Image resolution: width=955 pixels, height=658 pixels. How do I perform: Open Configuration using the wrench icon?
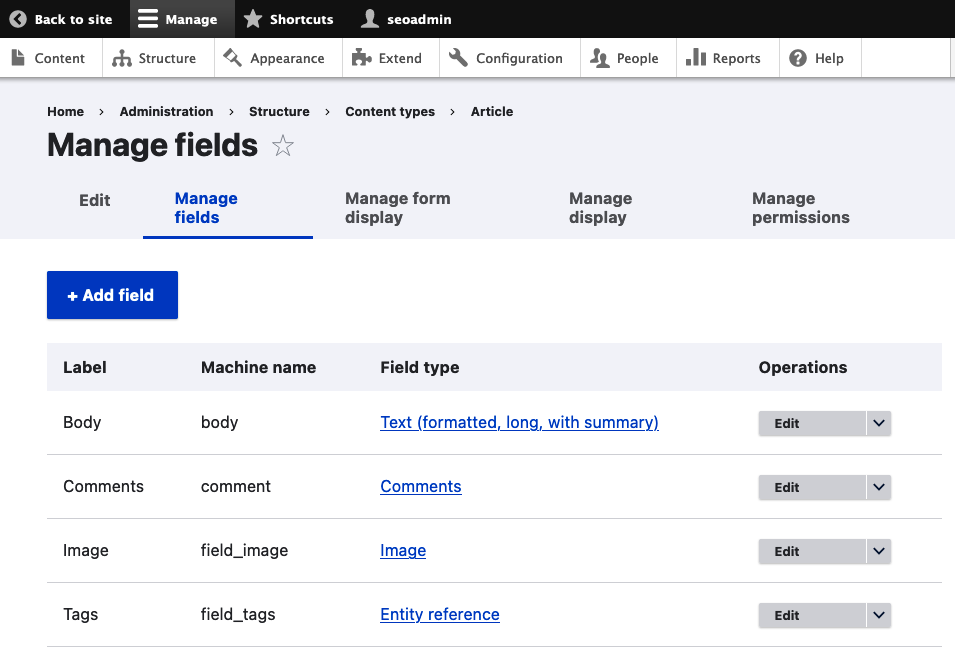(458, 58)
